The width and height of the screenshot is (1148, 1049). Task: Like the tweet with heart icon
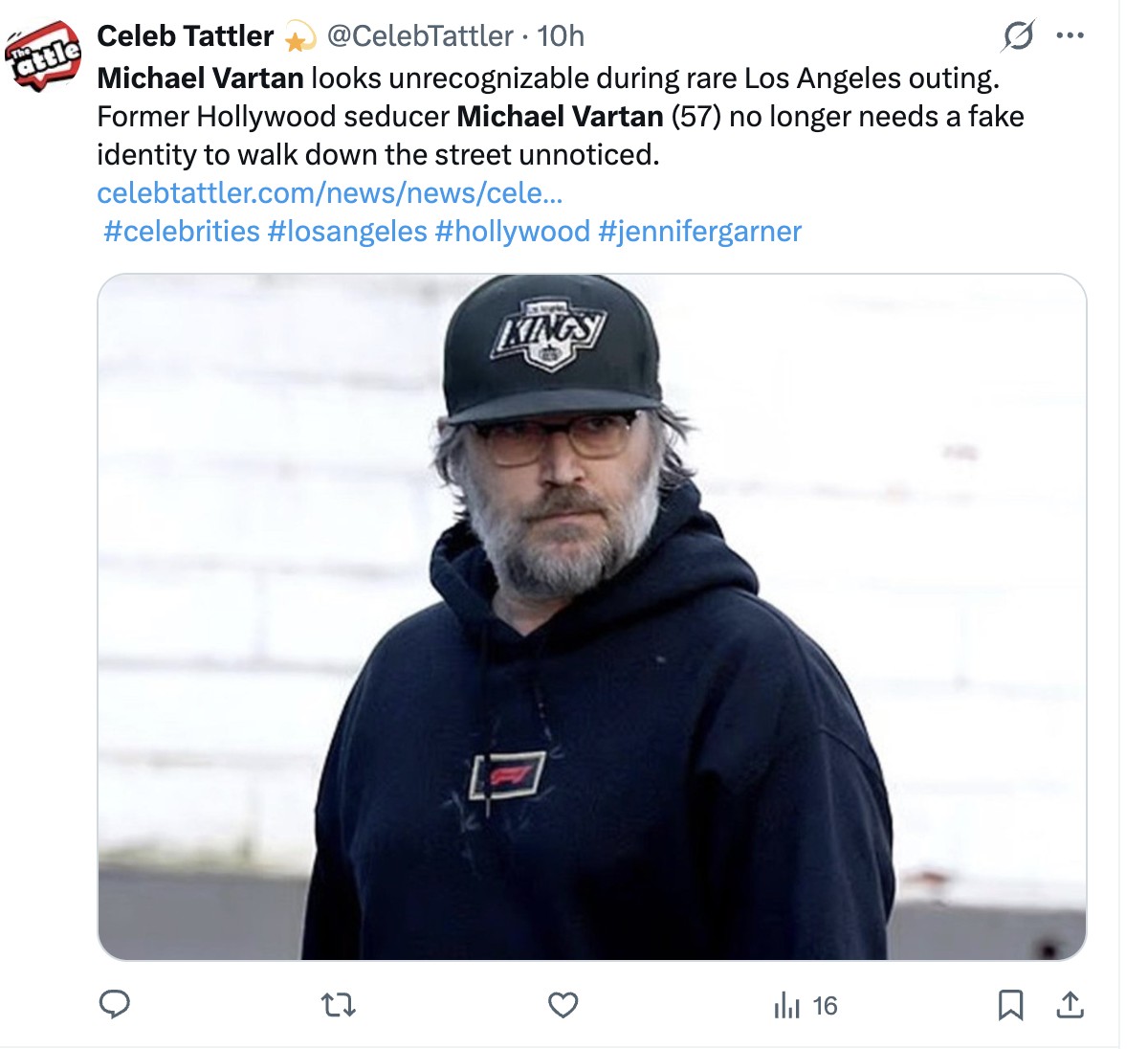tap(563, 1005)
